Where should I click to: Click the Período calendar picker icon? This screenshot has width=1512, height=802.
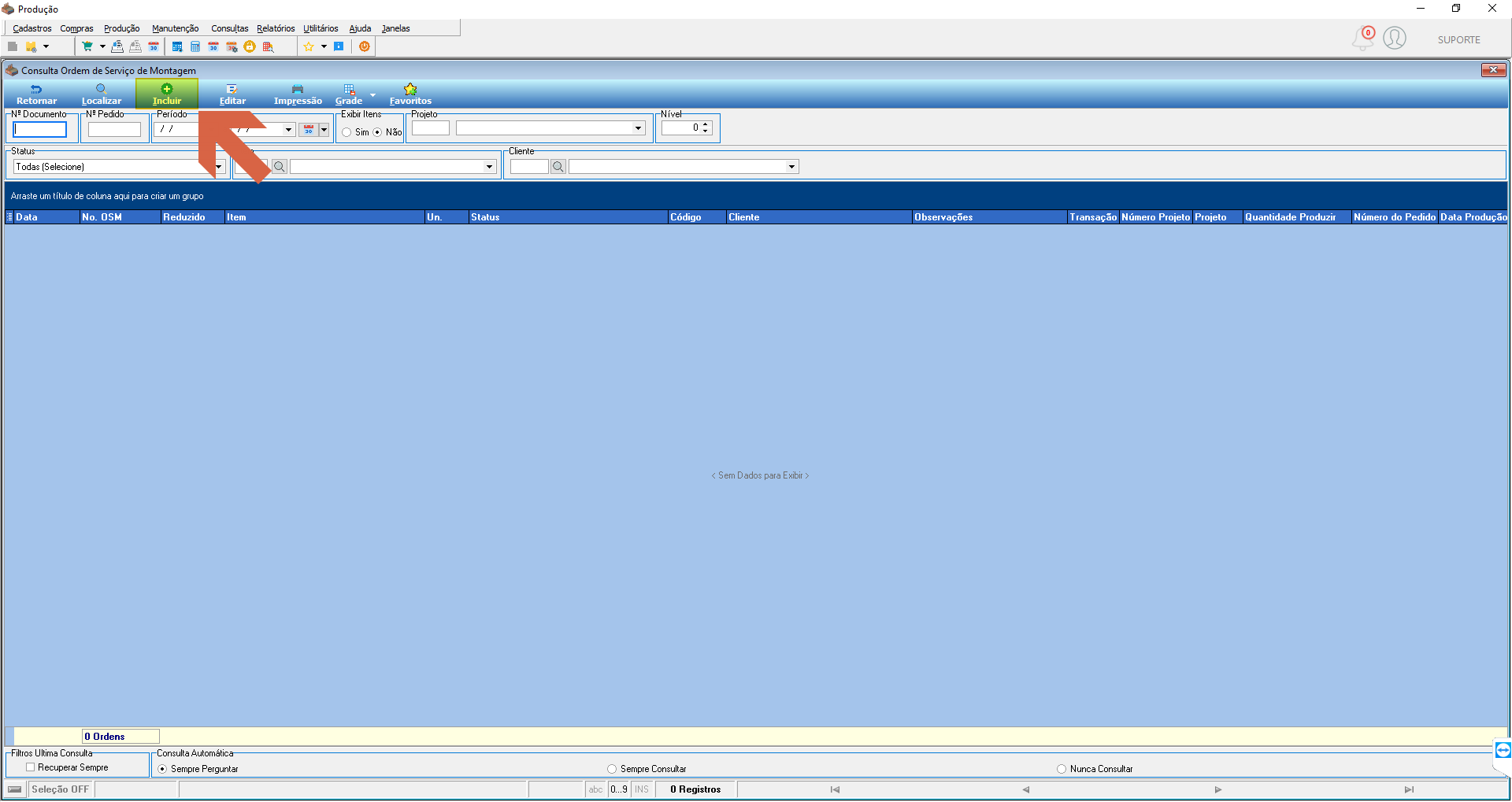pyautogui.click(x=309, y=130)
